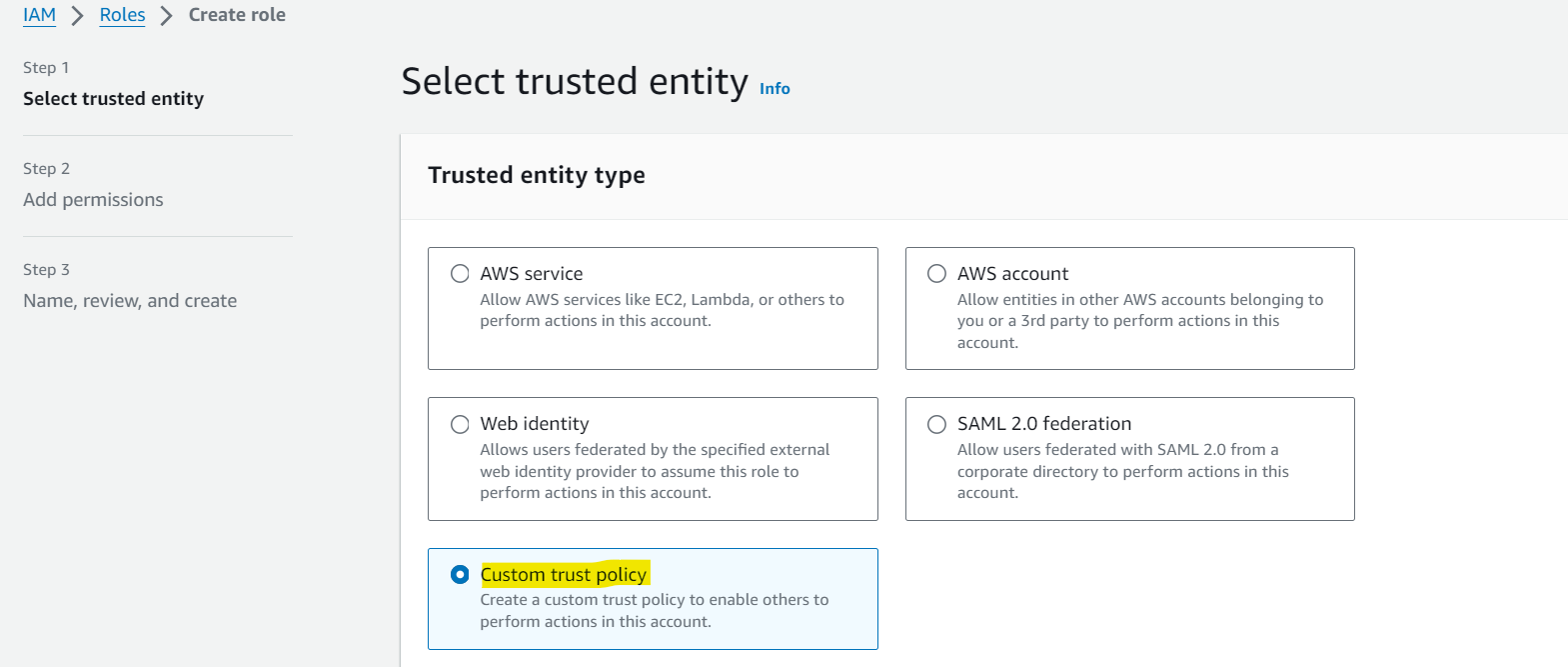The height and width of the screenshot is (667, 1568).
Task: Click the AWS account card description text
Action: [x=1140, y=321]
